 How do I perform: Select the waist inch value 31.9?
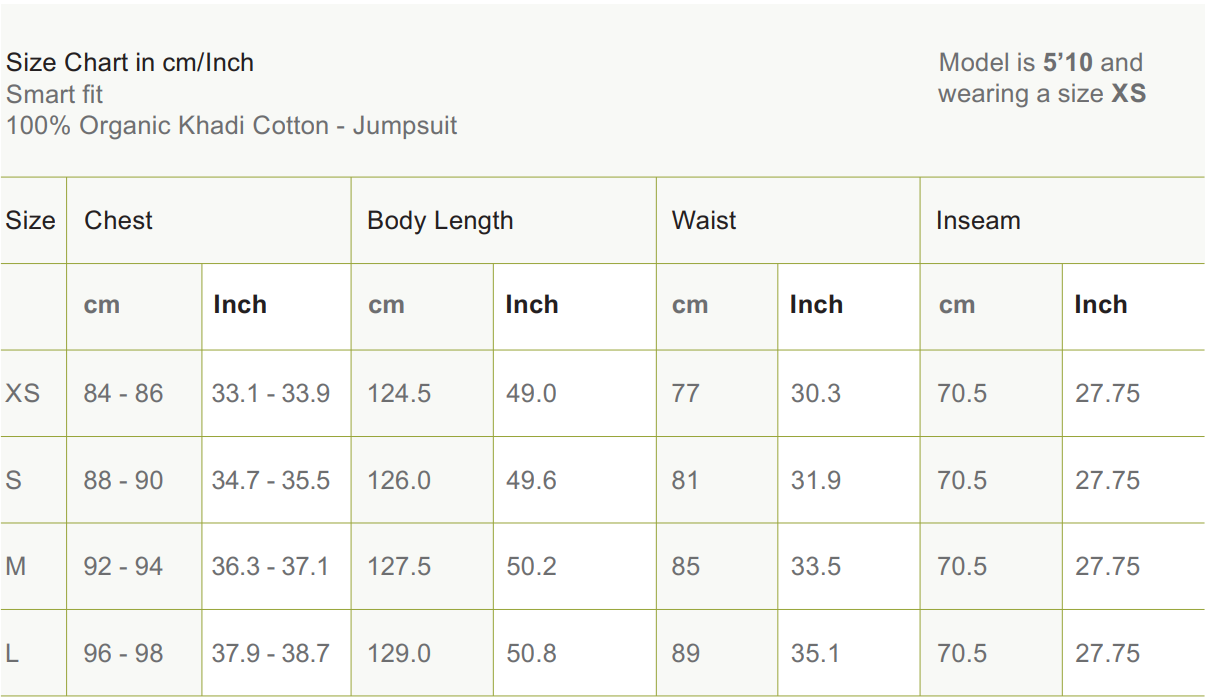click(815, 481)
